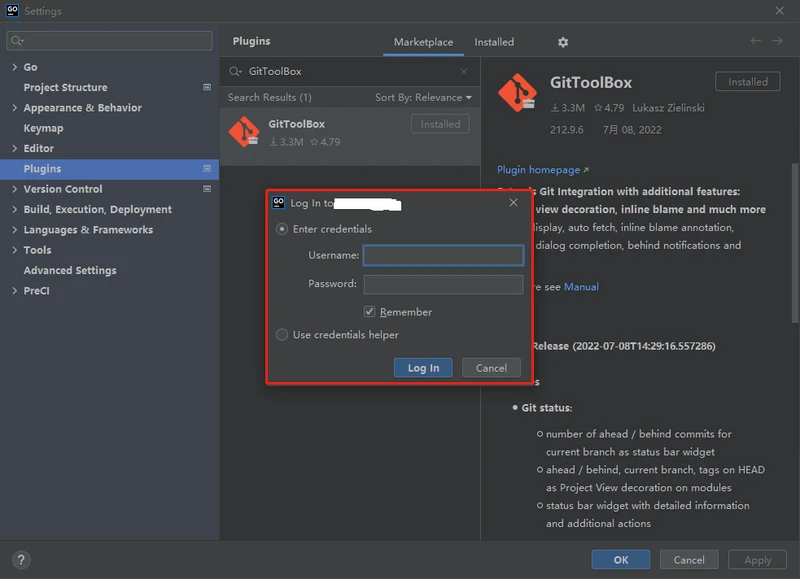This screenshot has width=800, height=579.
Task: Click the Log In button
Action: pyautogui.click(x=423, y=368)
